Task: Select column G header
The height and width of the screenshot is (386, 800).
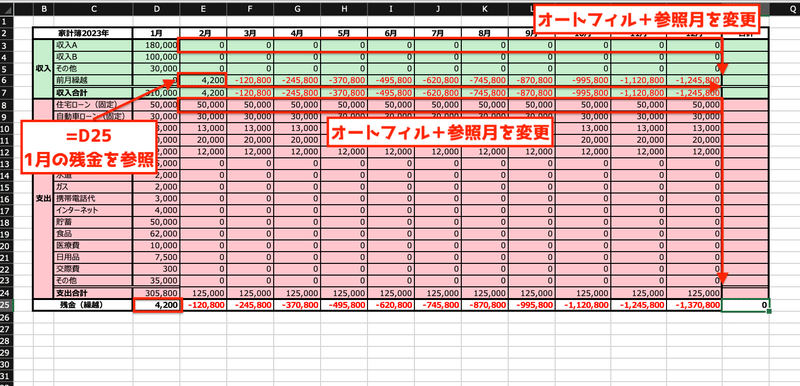Action: pyautogui.click(x=297, y=8)
